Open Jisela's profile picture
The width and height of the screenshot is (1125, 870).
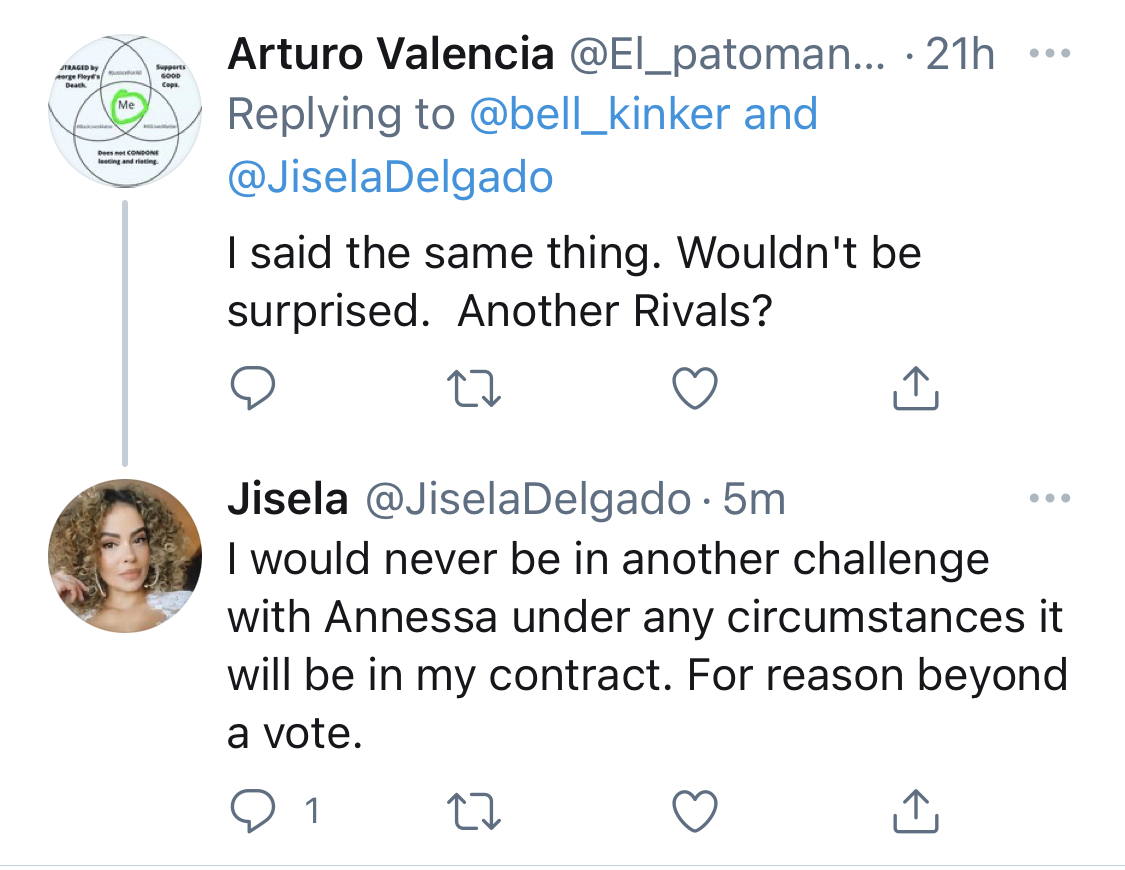(x=125, y=556)
